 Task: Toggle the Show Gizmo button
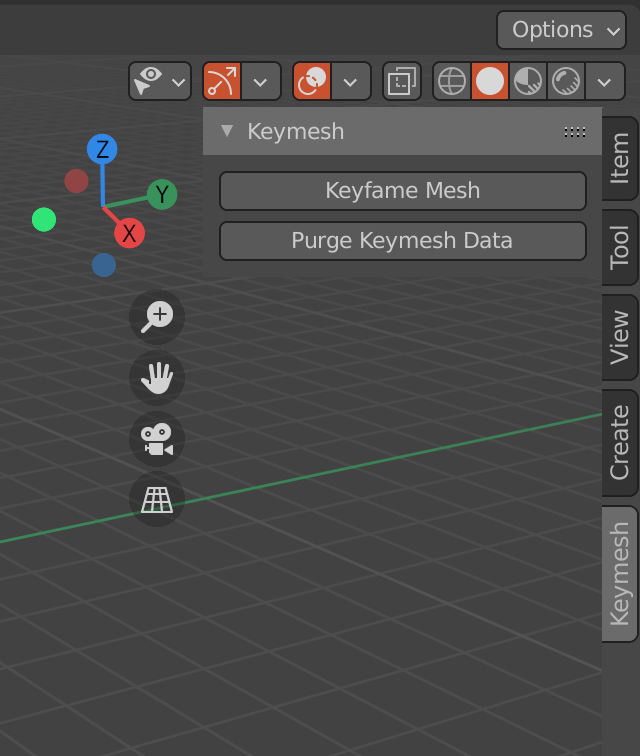[x=222, y=81]
